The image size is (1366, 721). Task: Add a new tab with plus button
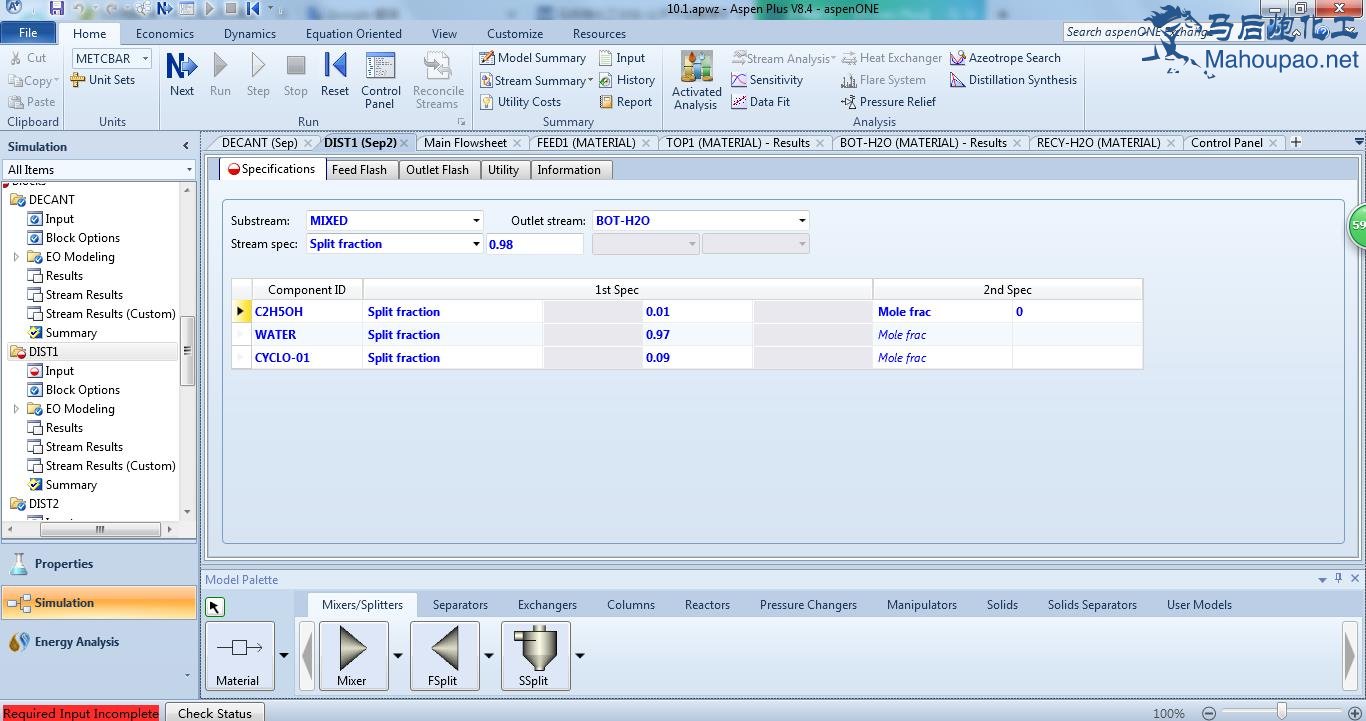coord(1296,143)
